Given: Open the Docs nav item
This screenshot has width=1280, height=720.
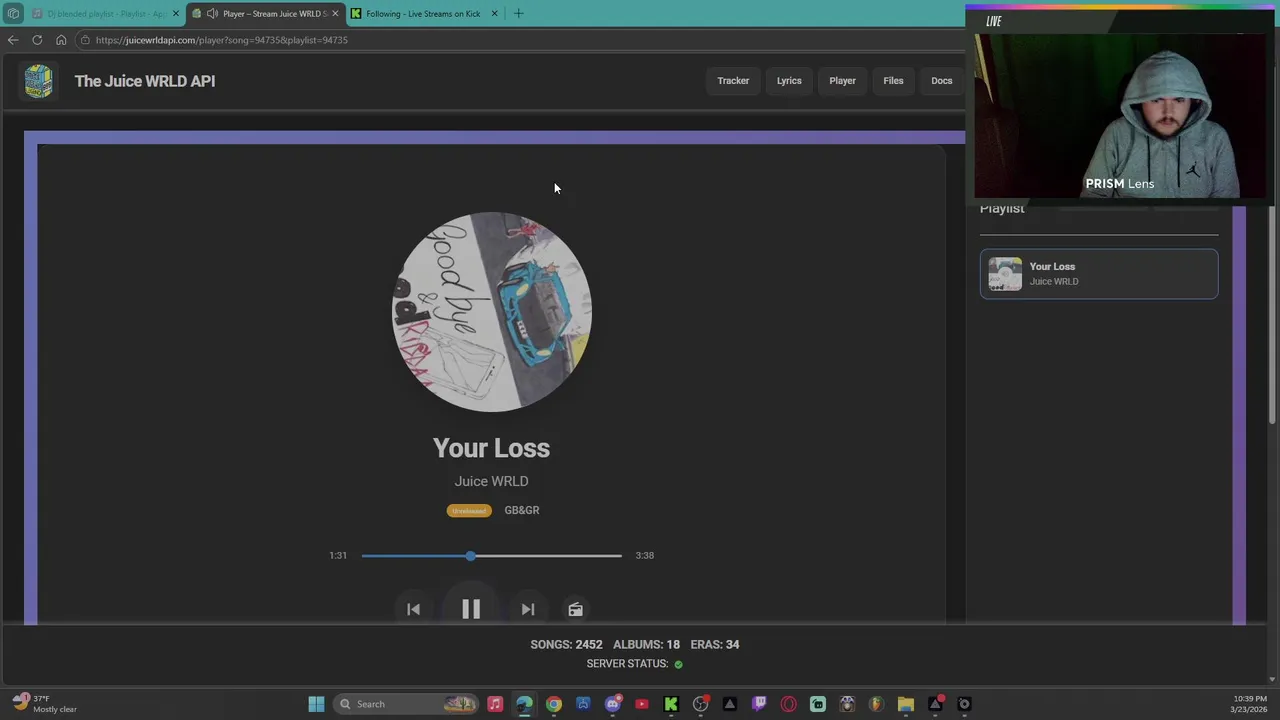Looking at the screenshot, I should (x=942, y=81).
